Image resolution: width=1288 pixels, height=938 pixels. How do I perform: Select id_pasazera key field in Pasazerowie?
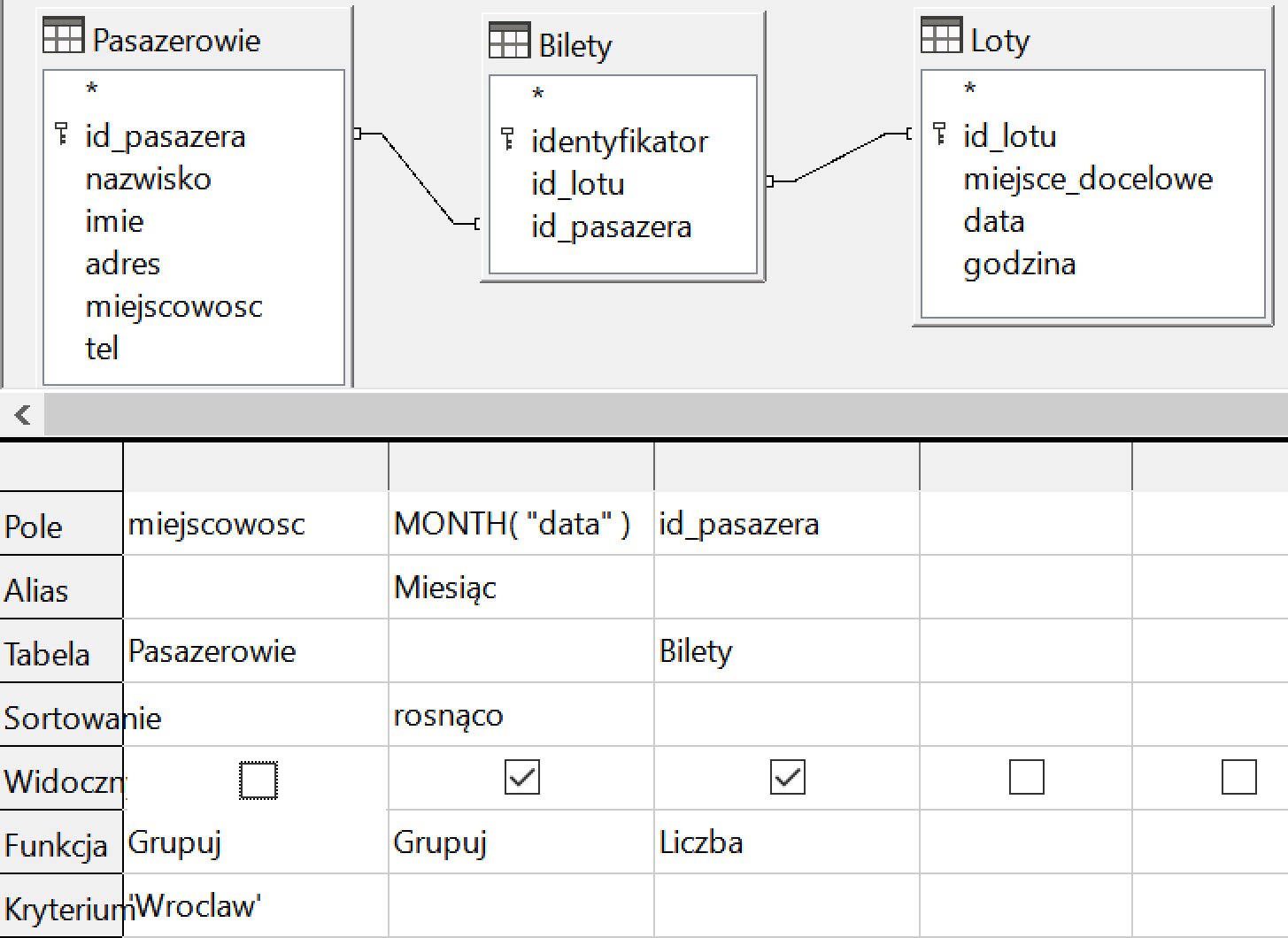coord(165,136)
